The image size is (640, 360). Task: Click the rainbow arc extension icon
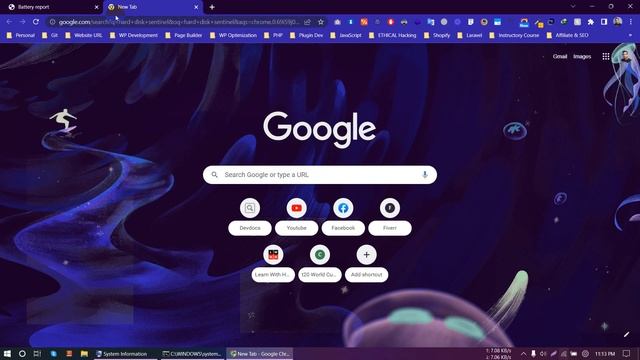coord(524,22)
